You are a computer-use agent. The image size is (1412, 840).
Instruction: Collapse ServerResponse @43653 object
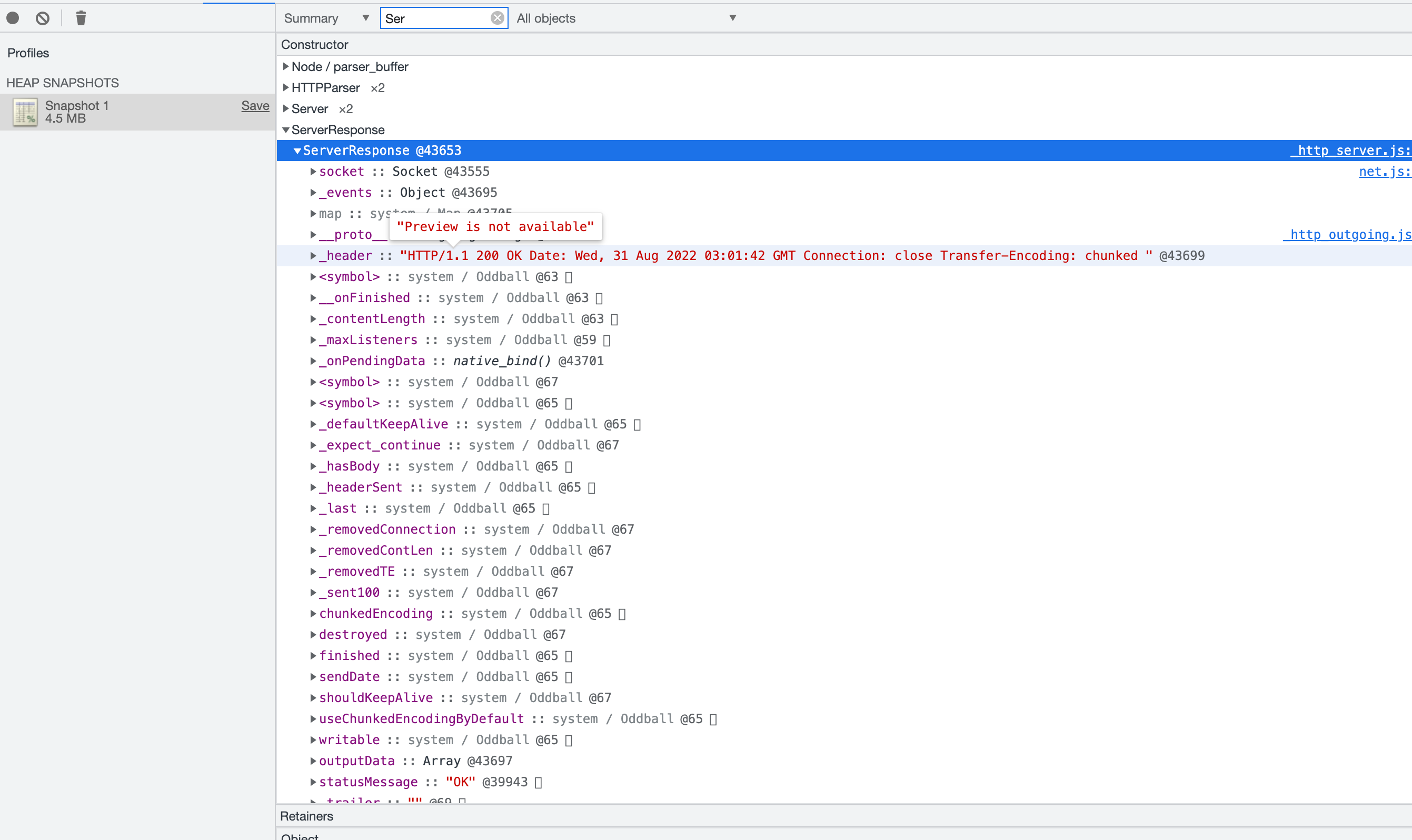tap(297, 151)
